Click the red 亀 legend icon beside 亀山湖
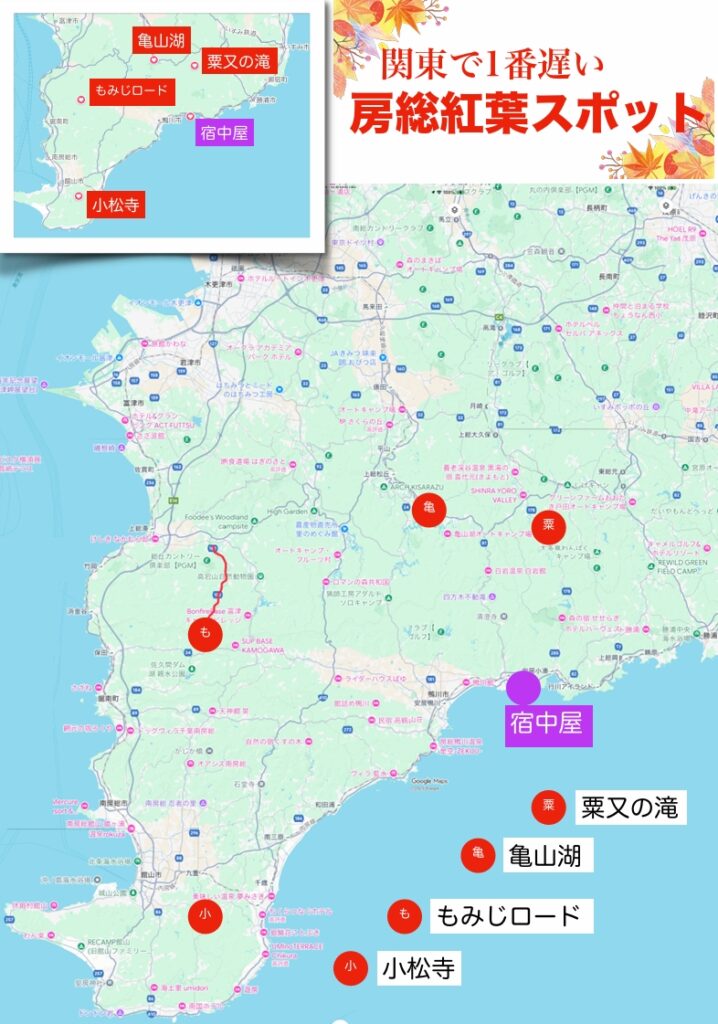This screenshot has height=1024, width=718. click(478, 855)
